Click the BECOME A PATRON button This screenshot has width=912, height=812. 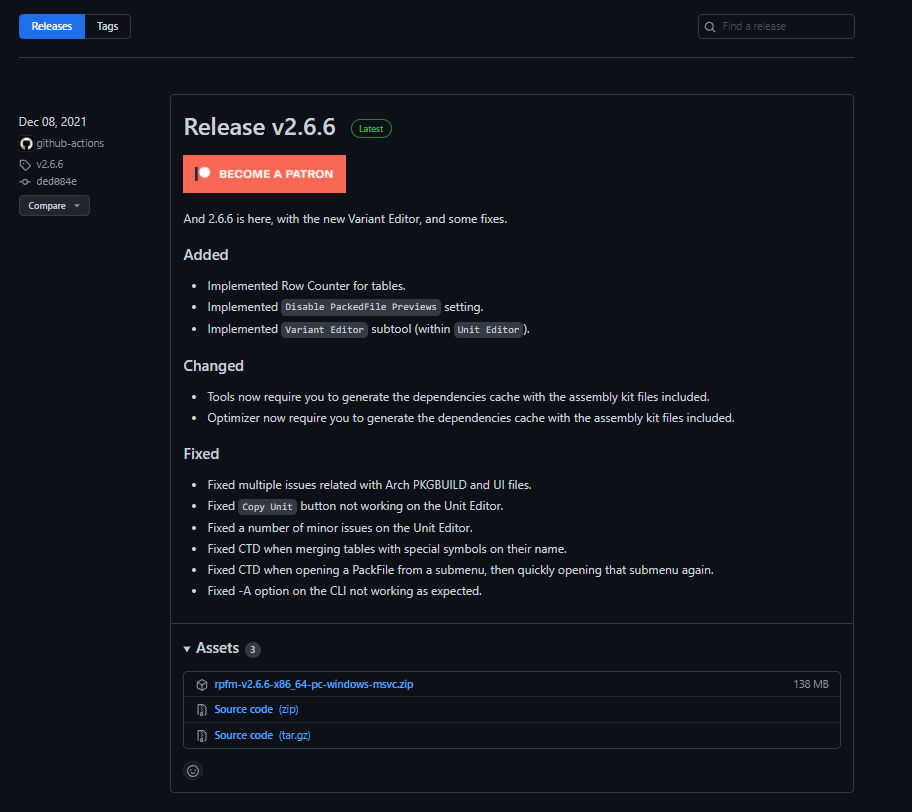(264, 173)
